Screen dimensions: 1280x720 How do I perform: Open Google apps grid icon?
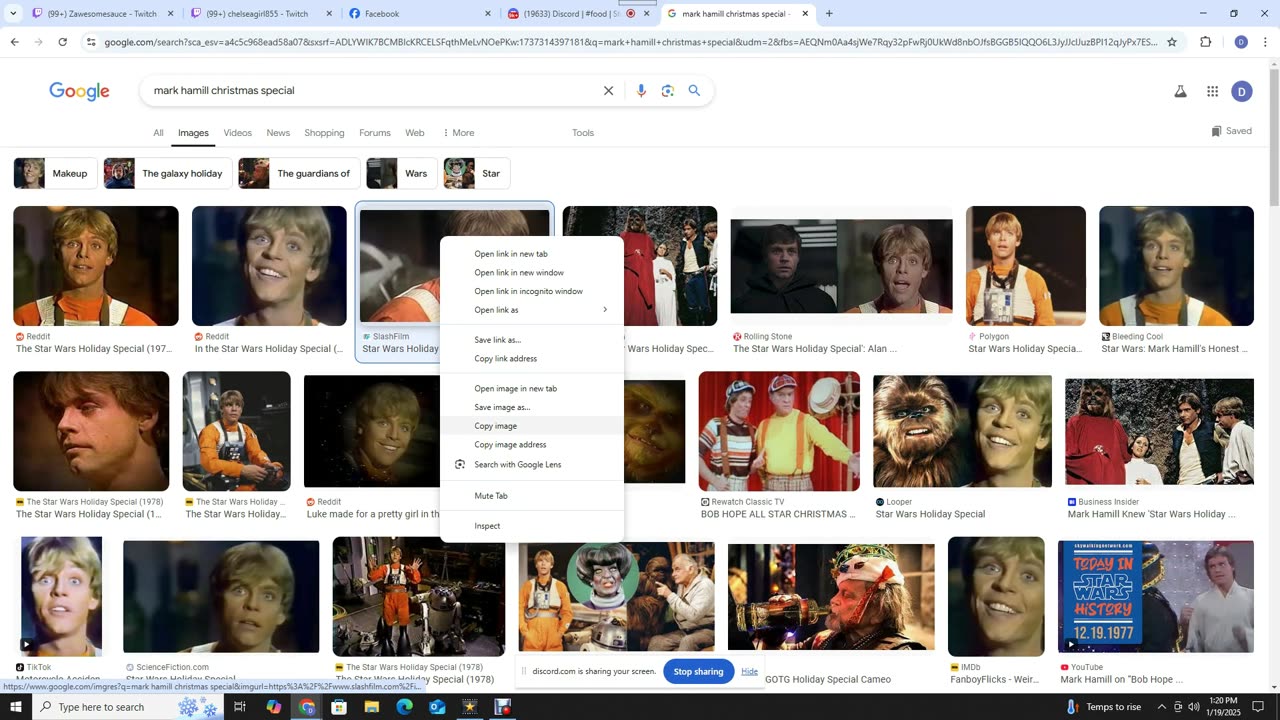(x=1212, y=91)
